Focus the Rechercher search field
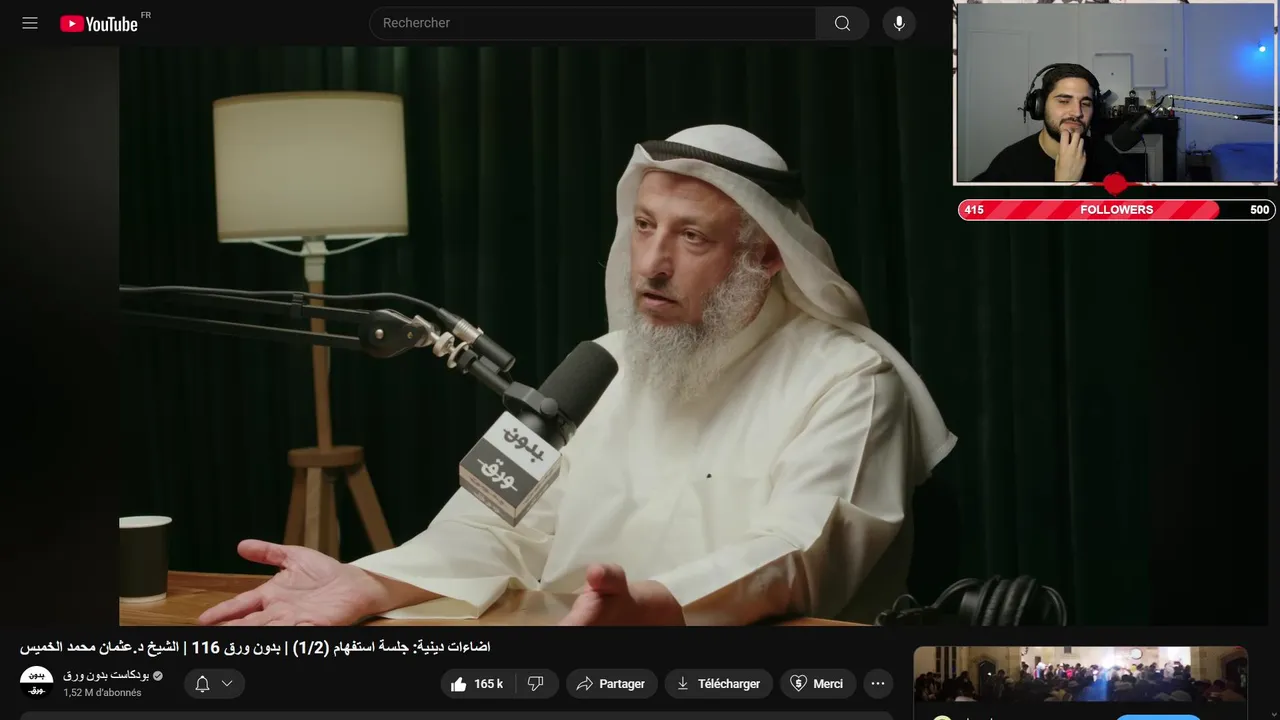Viewport: 1280px width, 720px height. click(x=593, y=23)
